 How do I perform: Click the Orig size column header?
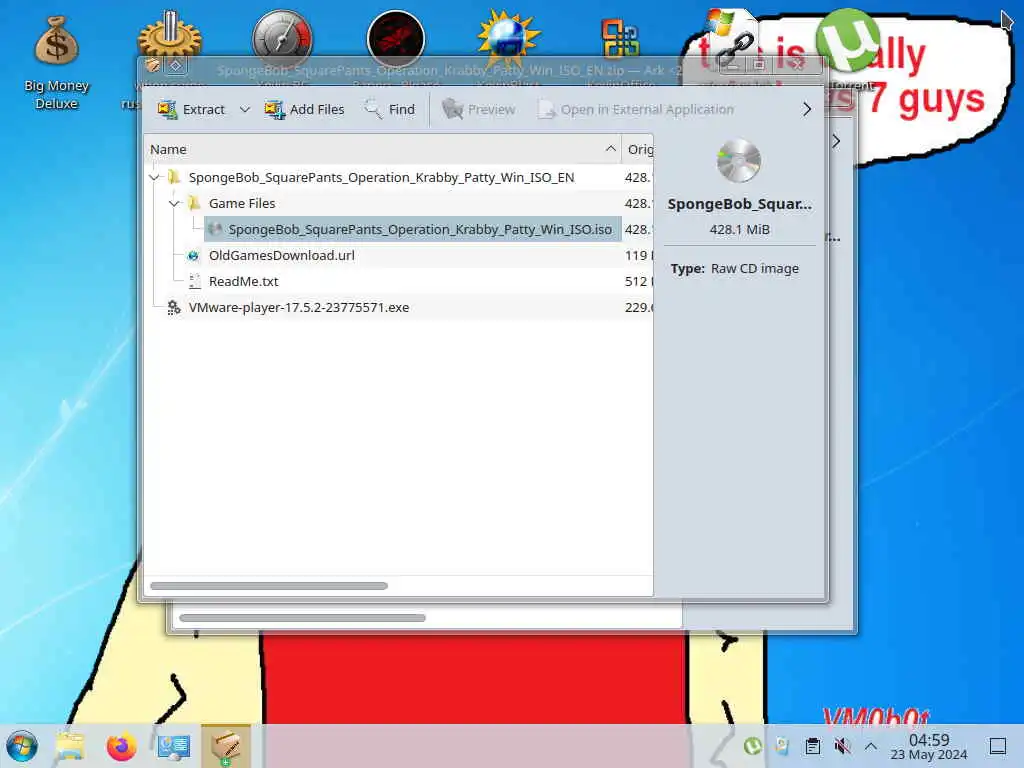point(637,150)
